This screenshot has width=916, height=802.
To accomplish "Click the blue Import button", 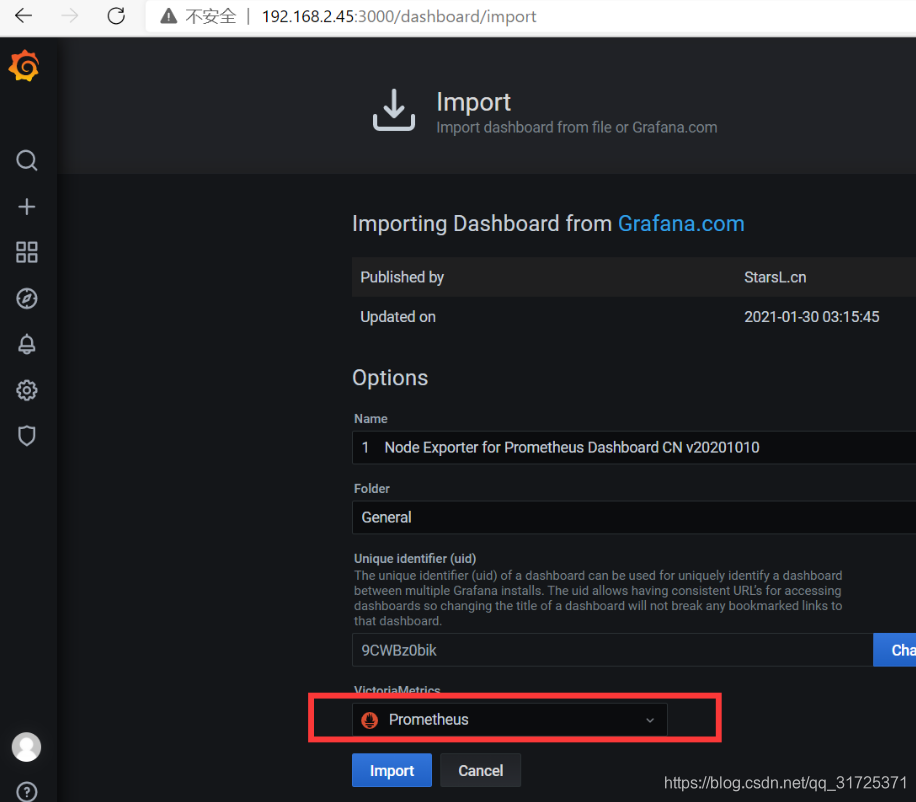I will [391, 770].
